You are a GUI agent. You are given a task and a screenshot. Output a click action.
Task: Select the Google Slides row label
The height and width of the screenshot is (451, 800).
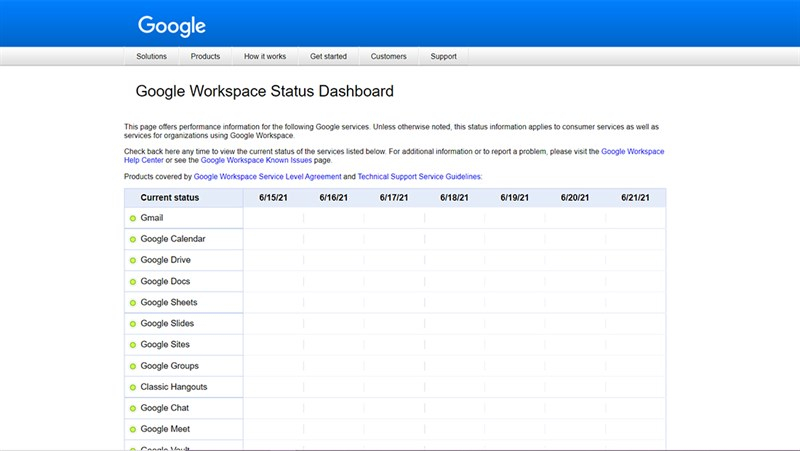[167, 323]
